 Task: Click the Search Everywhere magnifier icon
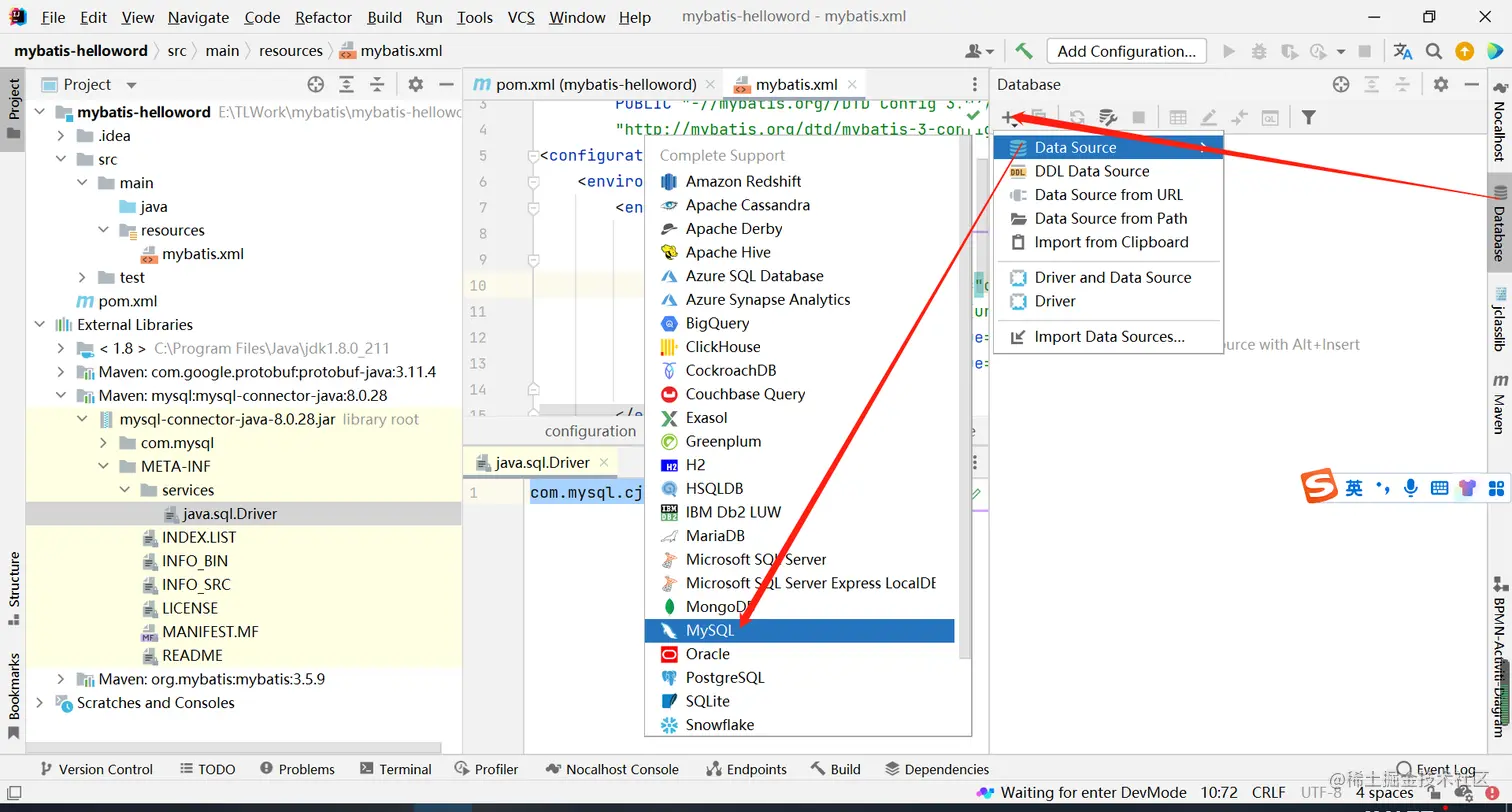[x=1434, y=51]
